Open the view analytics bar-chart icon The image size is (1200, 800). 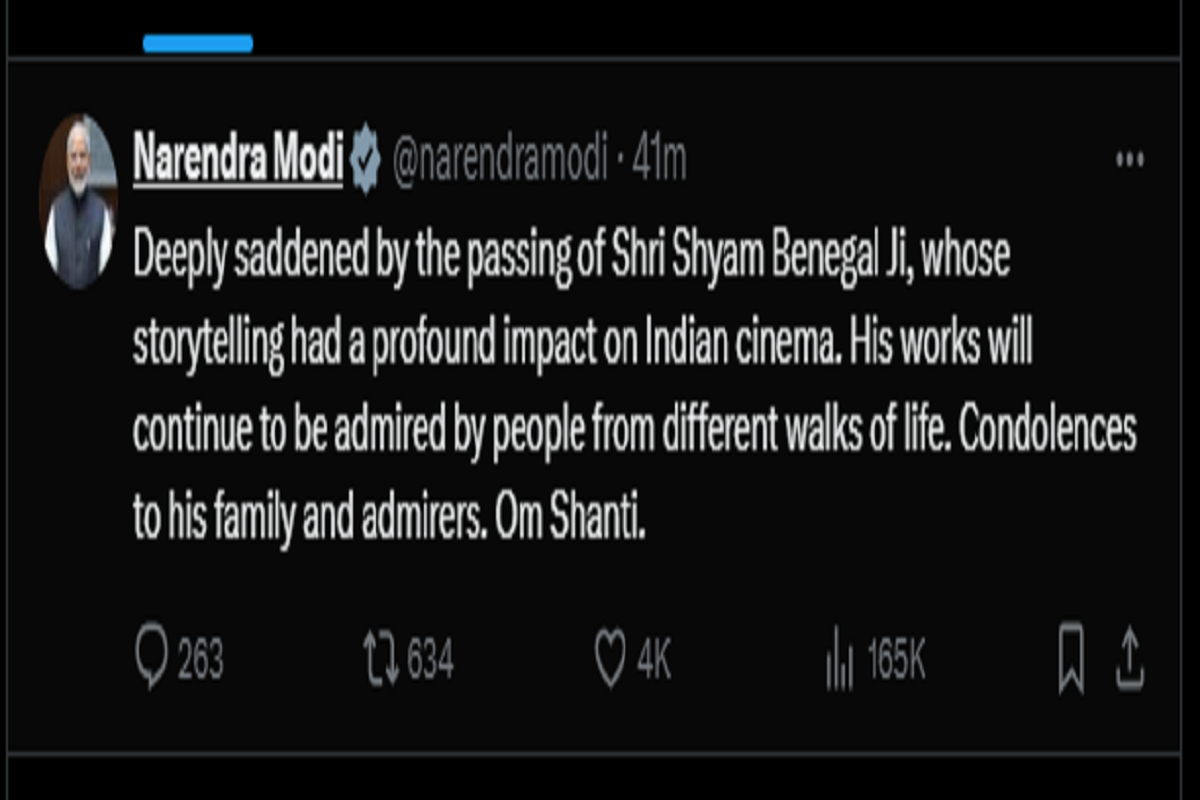click(840, 663)
